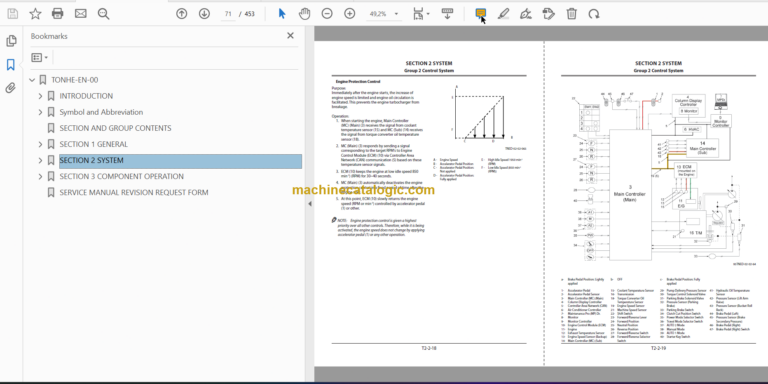
Task: Click Main Controller (Main) block in diagram
Action: 630,194
